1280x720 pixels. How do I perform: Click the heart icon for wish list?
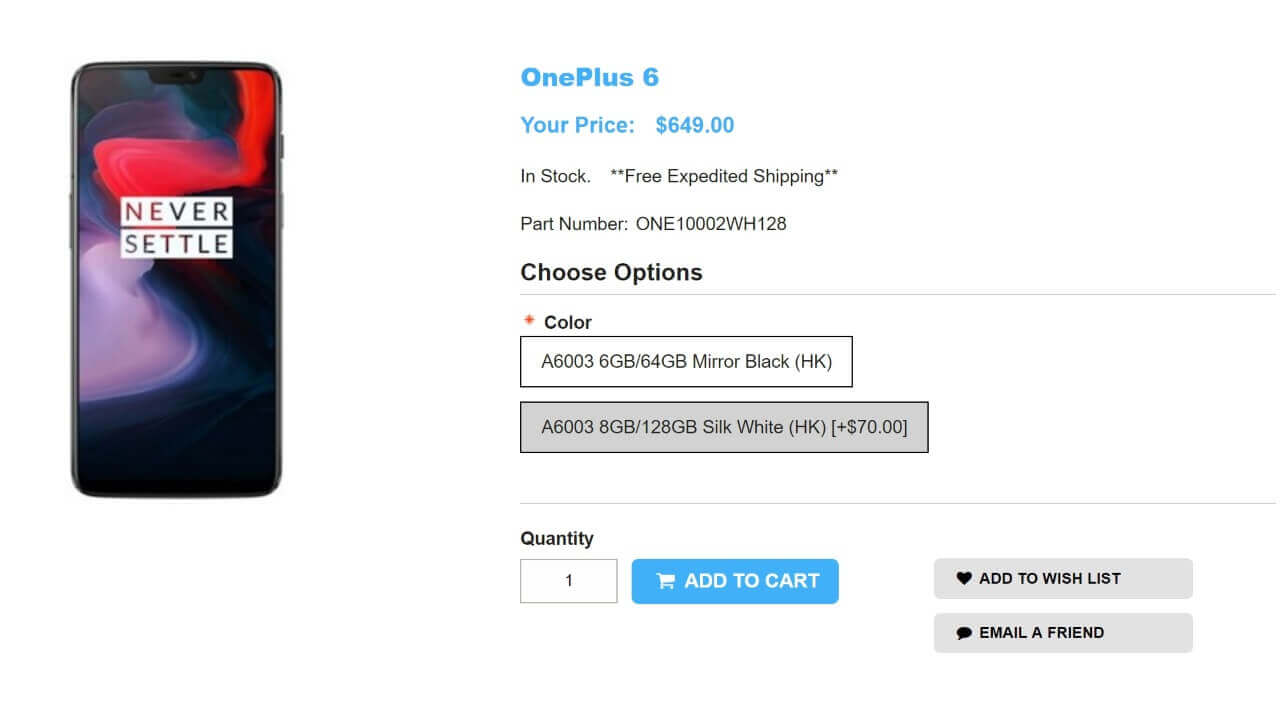[x=964, y=578]
